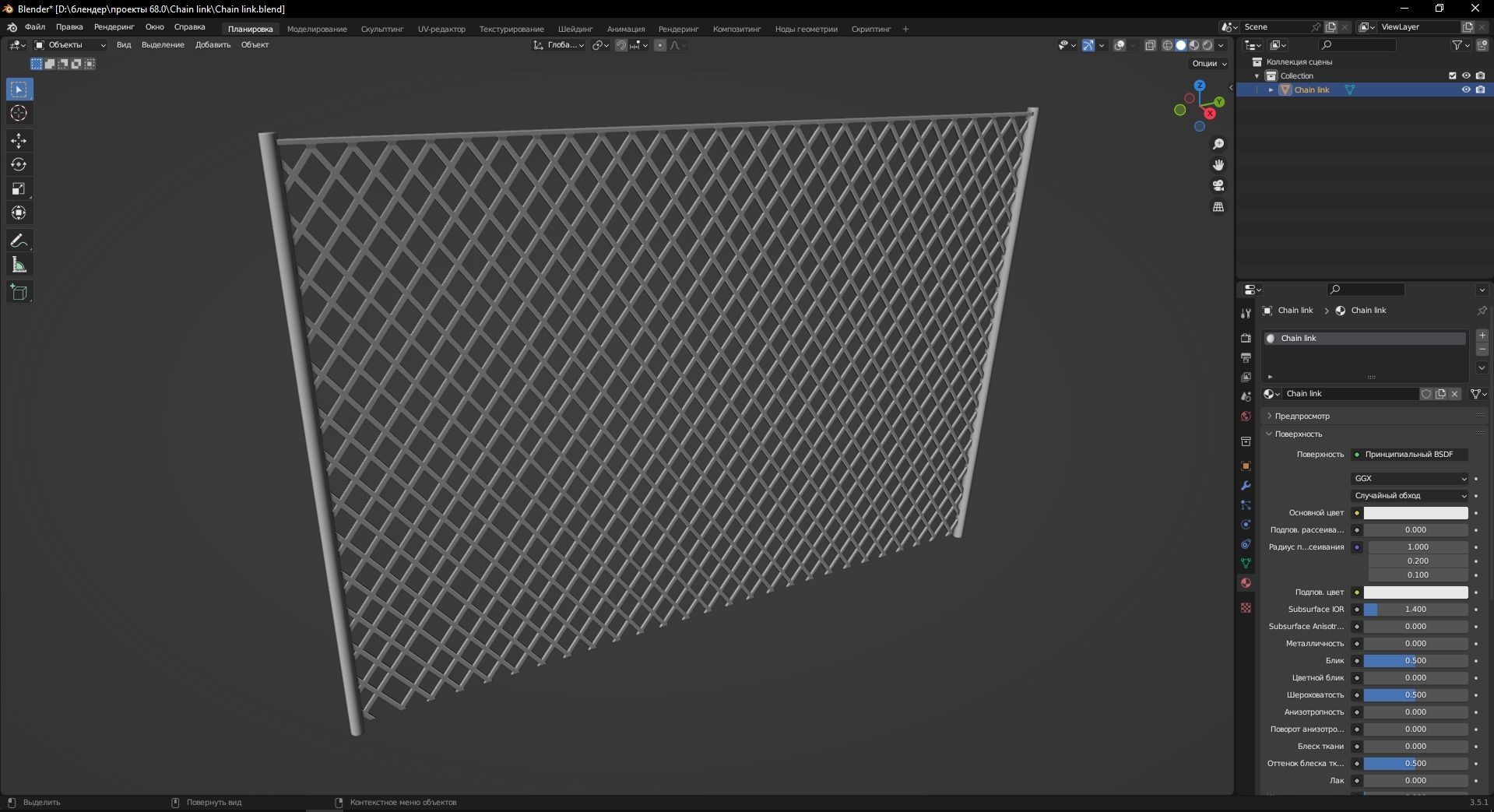Open the 'Рендеринг' top menu
Viewport: 1494px width, 812px height.
pyautogui.click(x=114, y=27)
